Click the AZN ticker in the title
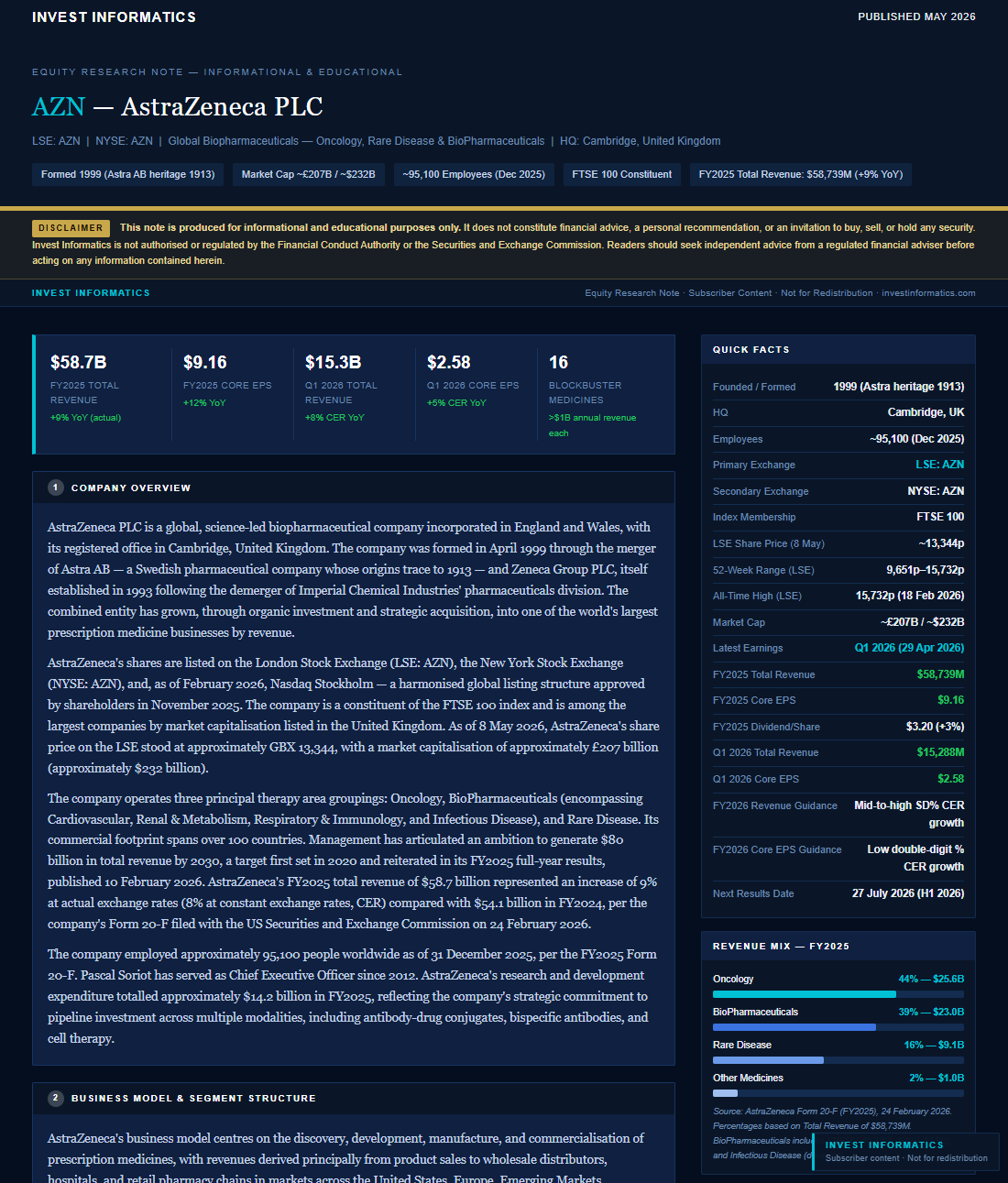Viewport: 1008px width, 1183px height. tap(59, 107)
